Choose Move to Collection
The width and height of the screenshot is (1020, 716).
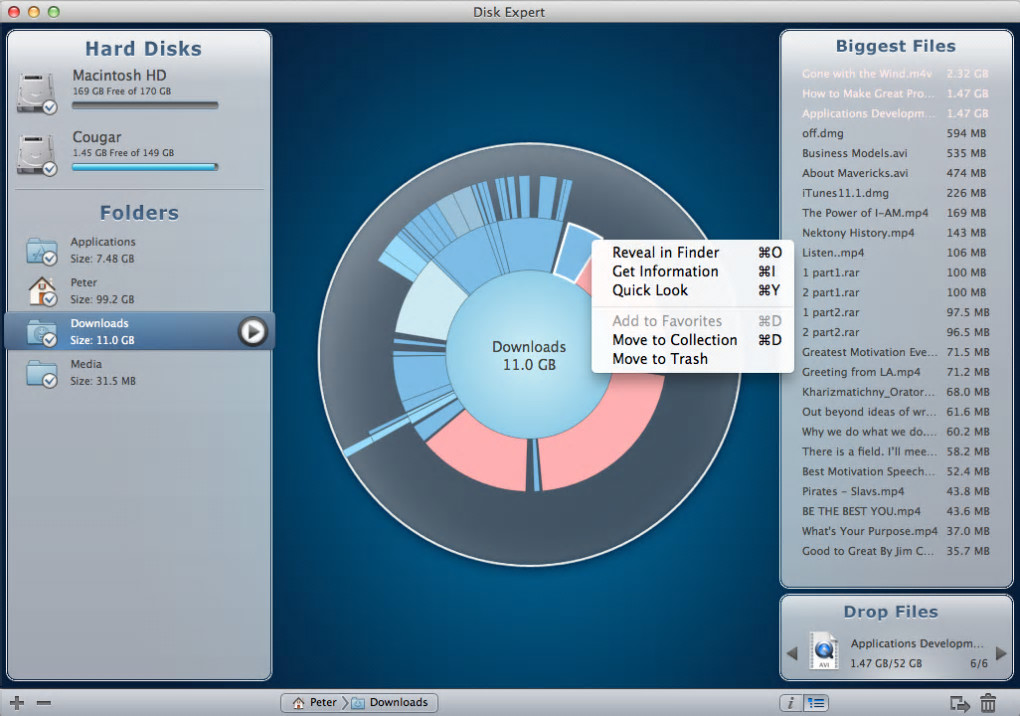point(692,339)
